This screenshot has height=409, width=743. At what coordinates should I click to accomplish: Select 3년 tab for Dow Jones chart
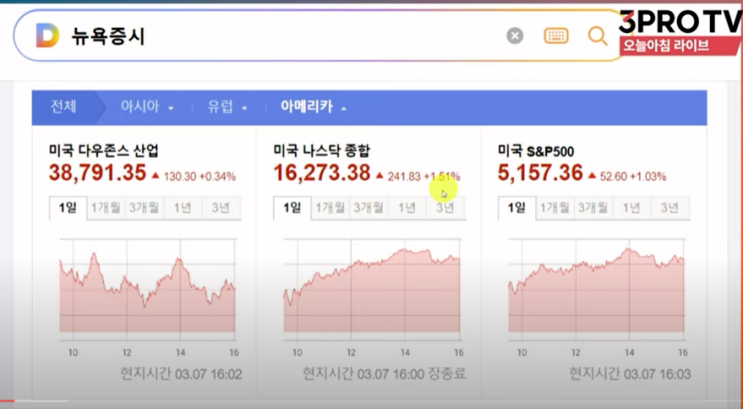(x=221, y=208)
